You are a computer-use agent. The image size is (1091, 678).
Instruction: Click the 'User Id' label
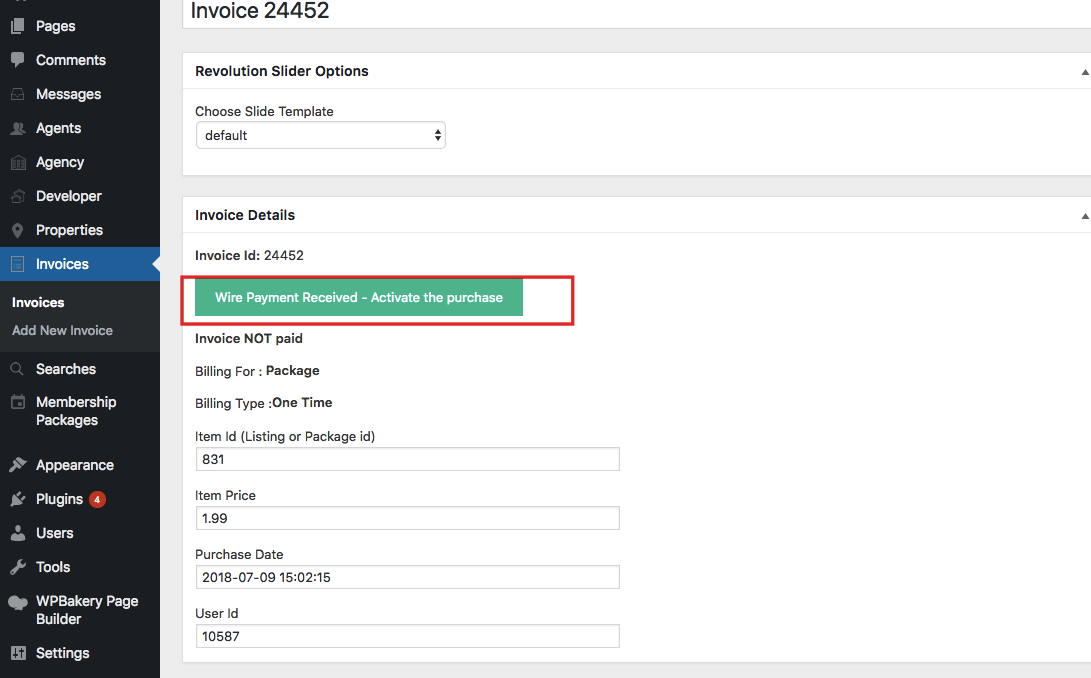tap(216, 613)
